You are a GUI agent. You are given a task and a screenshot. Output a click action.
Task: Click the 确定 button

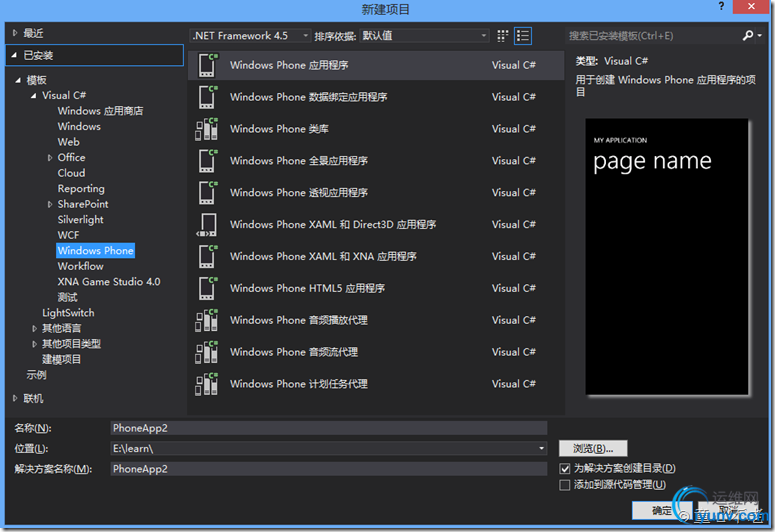tap(661, 510)
